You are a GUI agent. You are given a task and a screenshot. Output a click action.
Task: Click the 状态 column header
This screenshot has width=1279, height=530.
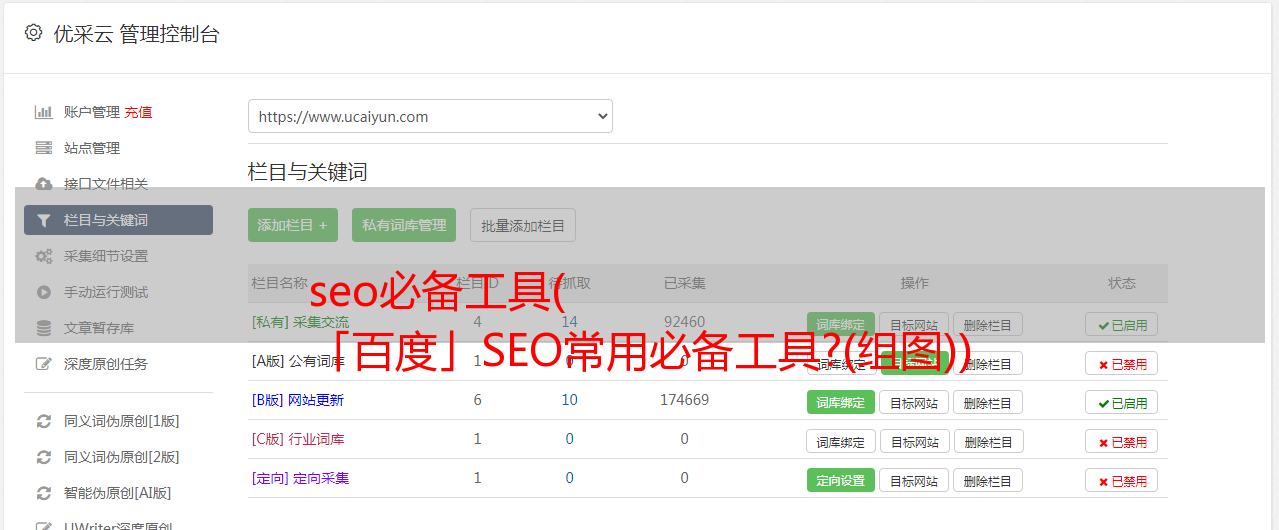point(1122,283)
